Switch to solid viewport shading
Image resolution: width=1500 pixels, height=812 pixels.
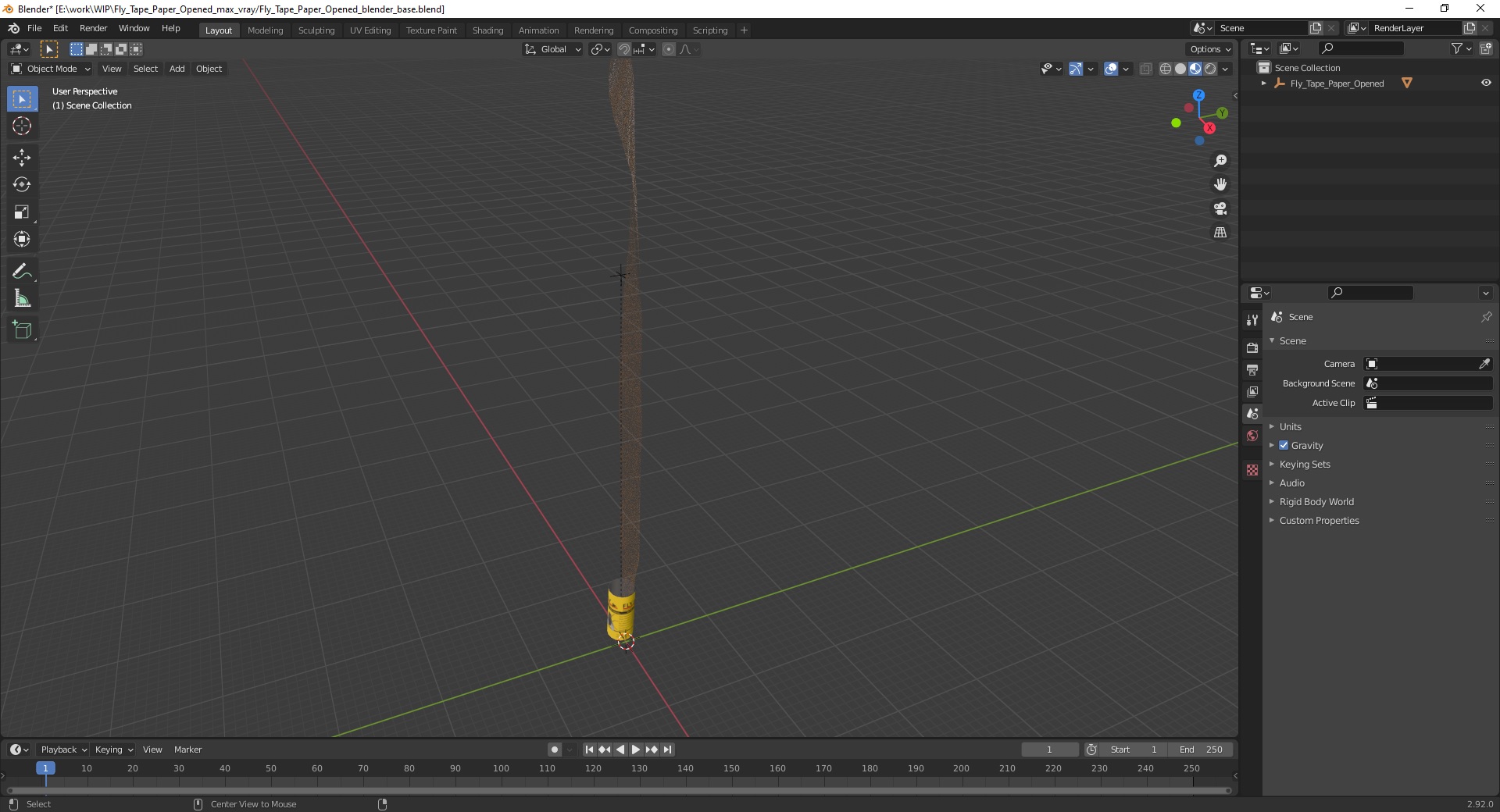click(x=1180, y=69)
